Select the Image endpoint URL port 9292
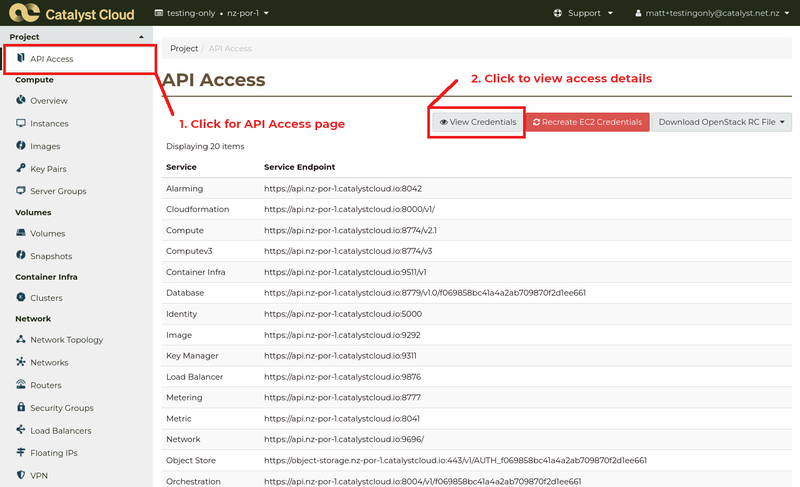The image size is (800, 487). click(x=342, y=336)
